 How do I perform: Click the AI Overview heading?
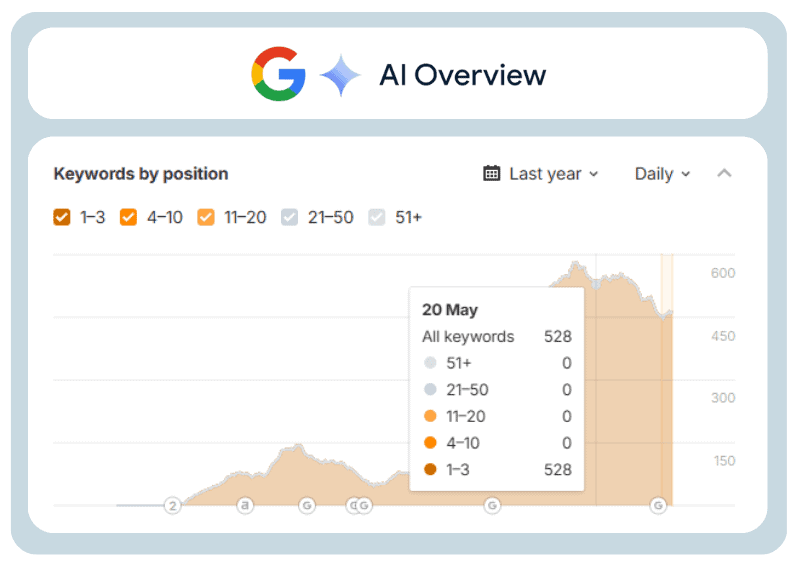[462, 75]
